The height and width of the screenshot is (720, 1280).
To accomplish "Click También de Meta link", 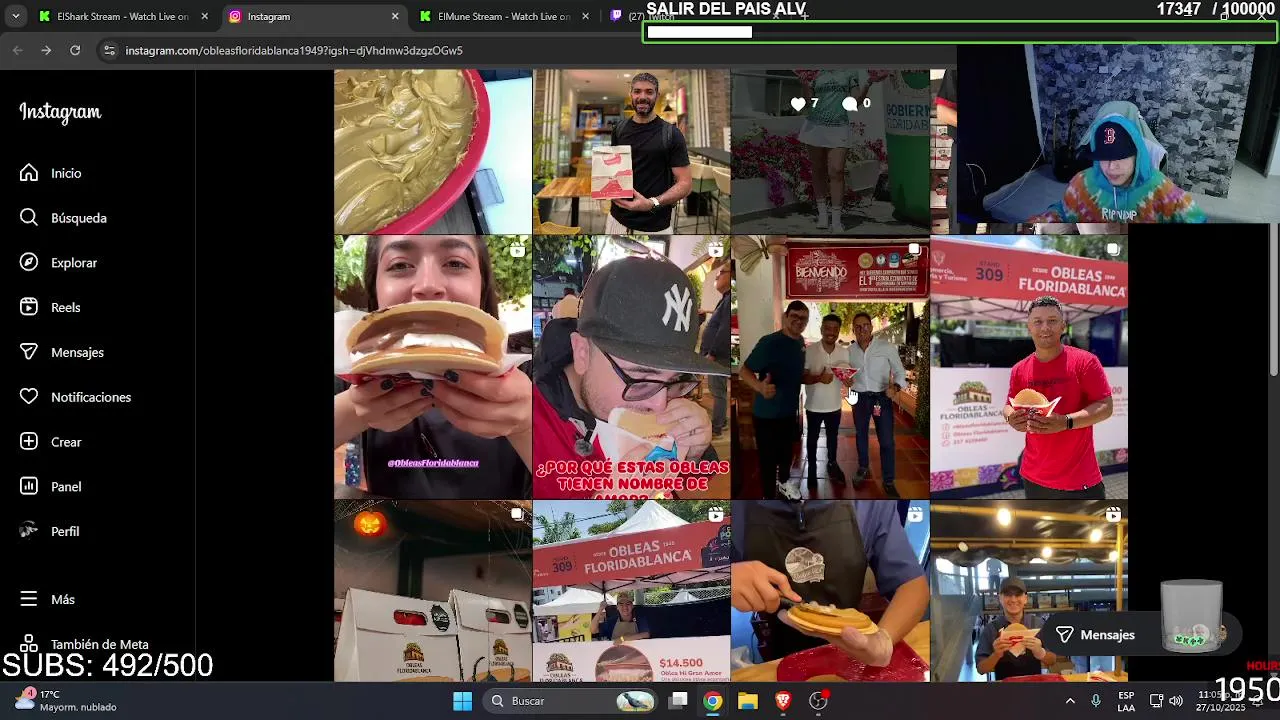I will (99, 645).
